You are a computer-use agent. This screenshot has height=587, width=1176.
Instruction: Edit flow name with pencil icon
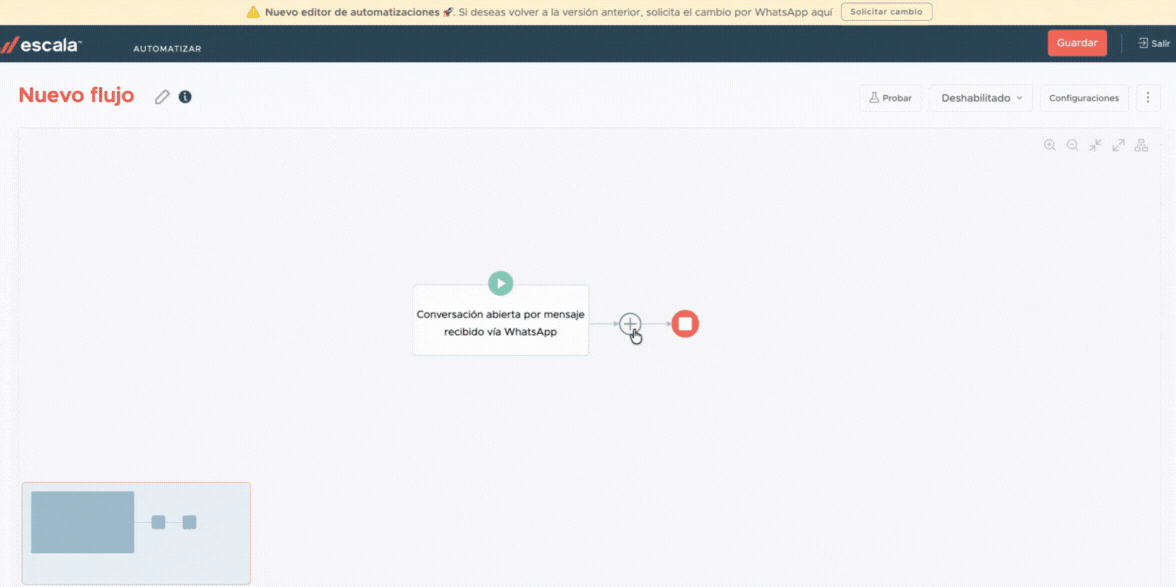point(162,97)
